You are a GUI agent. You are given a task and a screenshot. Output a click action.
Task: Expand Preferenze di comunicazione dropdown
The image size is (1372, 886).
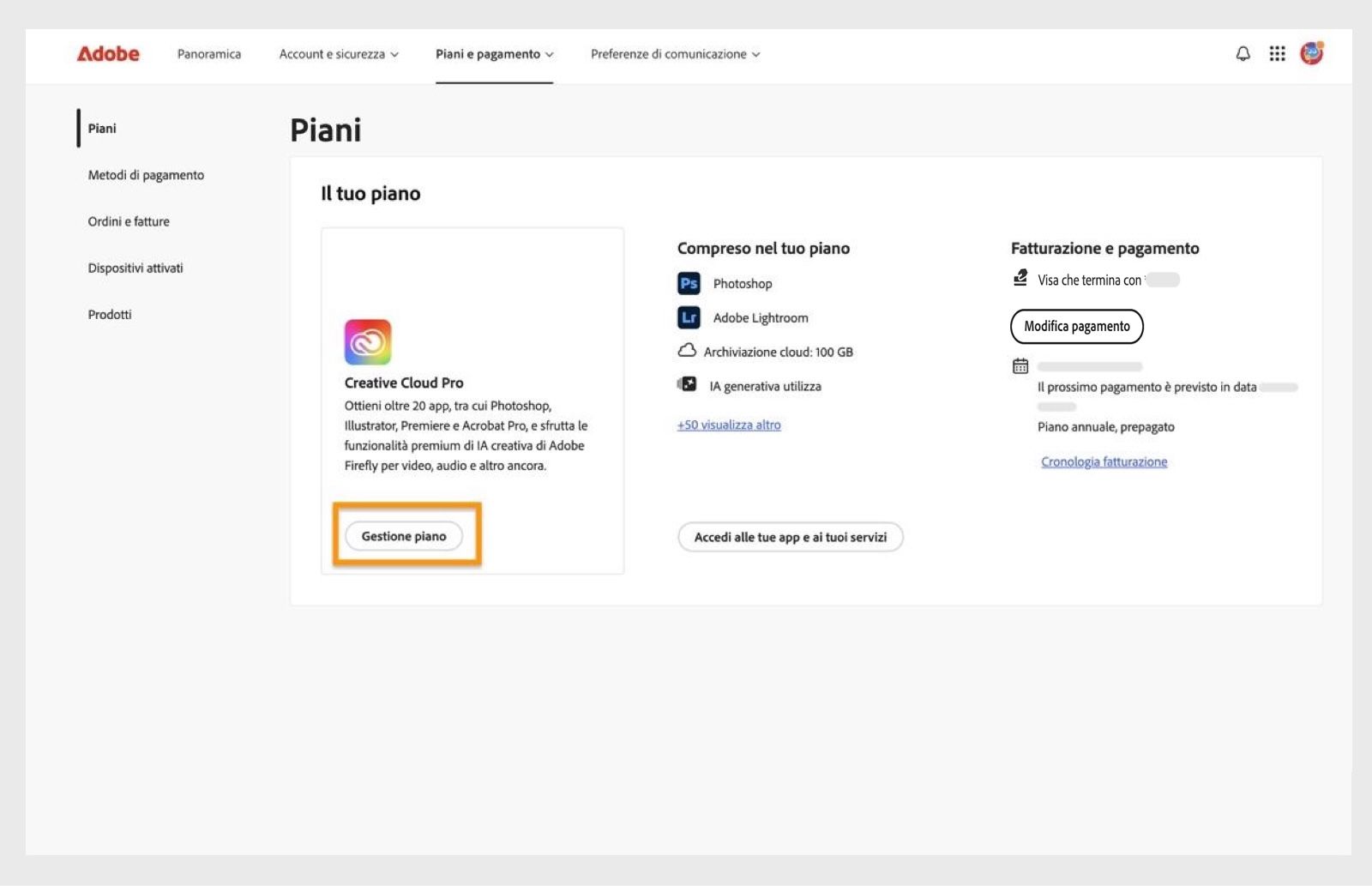coord(676,54)
